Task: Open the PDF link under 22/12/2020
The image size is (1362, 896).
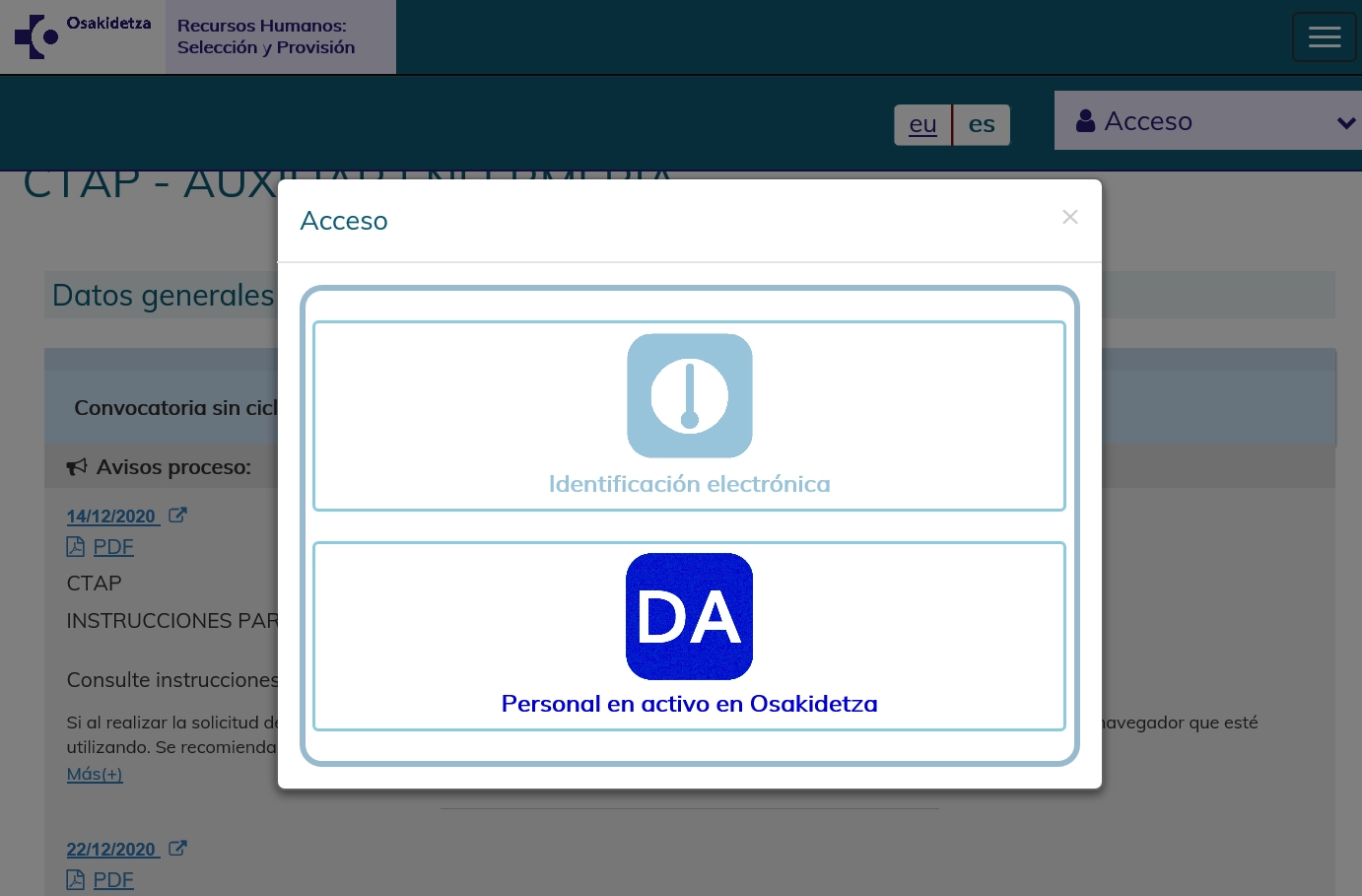Action: (x=113, y=880)
